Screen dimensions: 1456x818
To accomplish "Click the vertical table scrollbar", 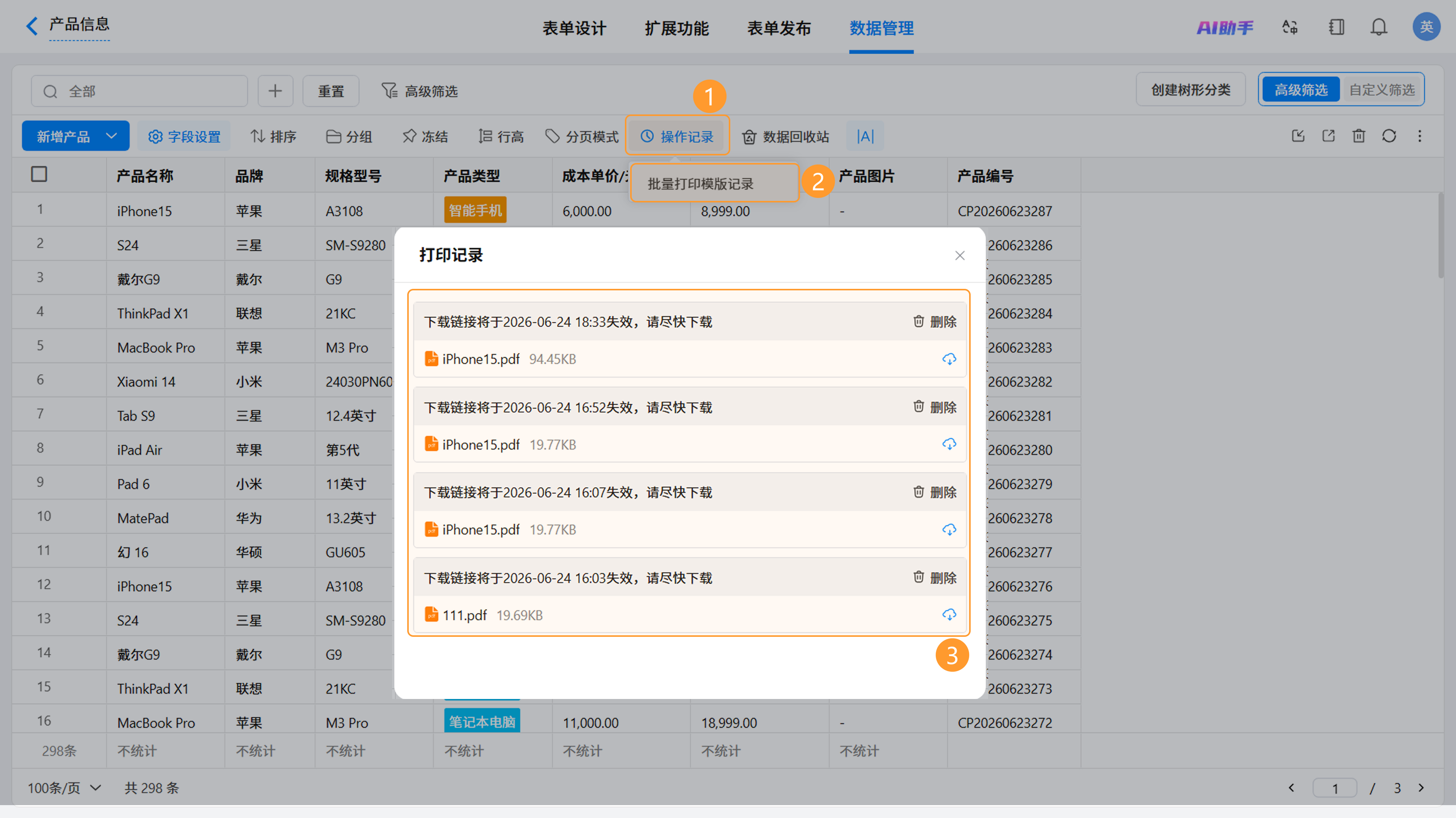I will point(1440,235).
